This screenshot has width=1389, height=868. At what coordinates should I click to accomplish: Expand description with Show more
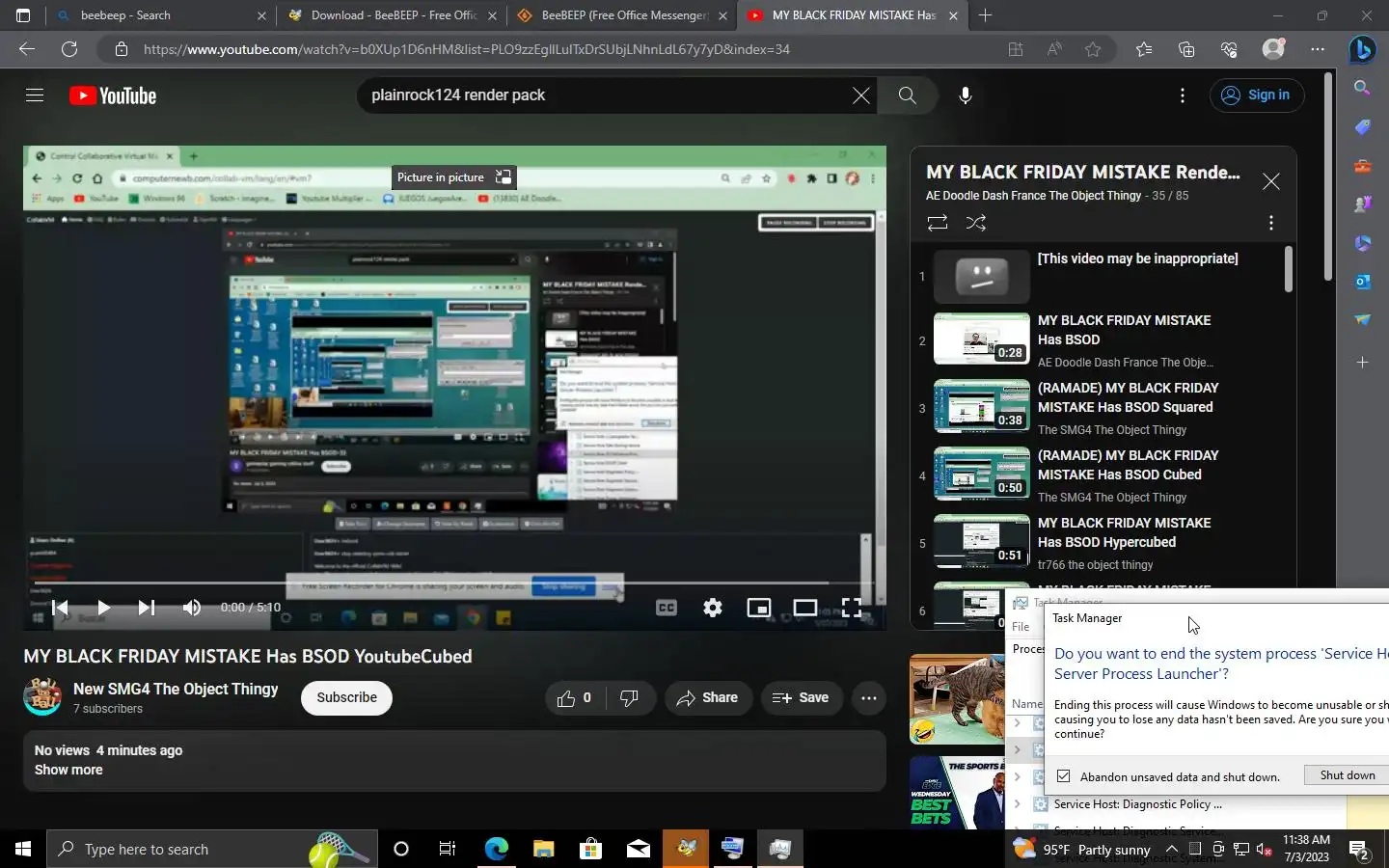[68, 770]
